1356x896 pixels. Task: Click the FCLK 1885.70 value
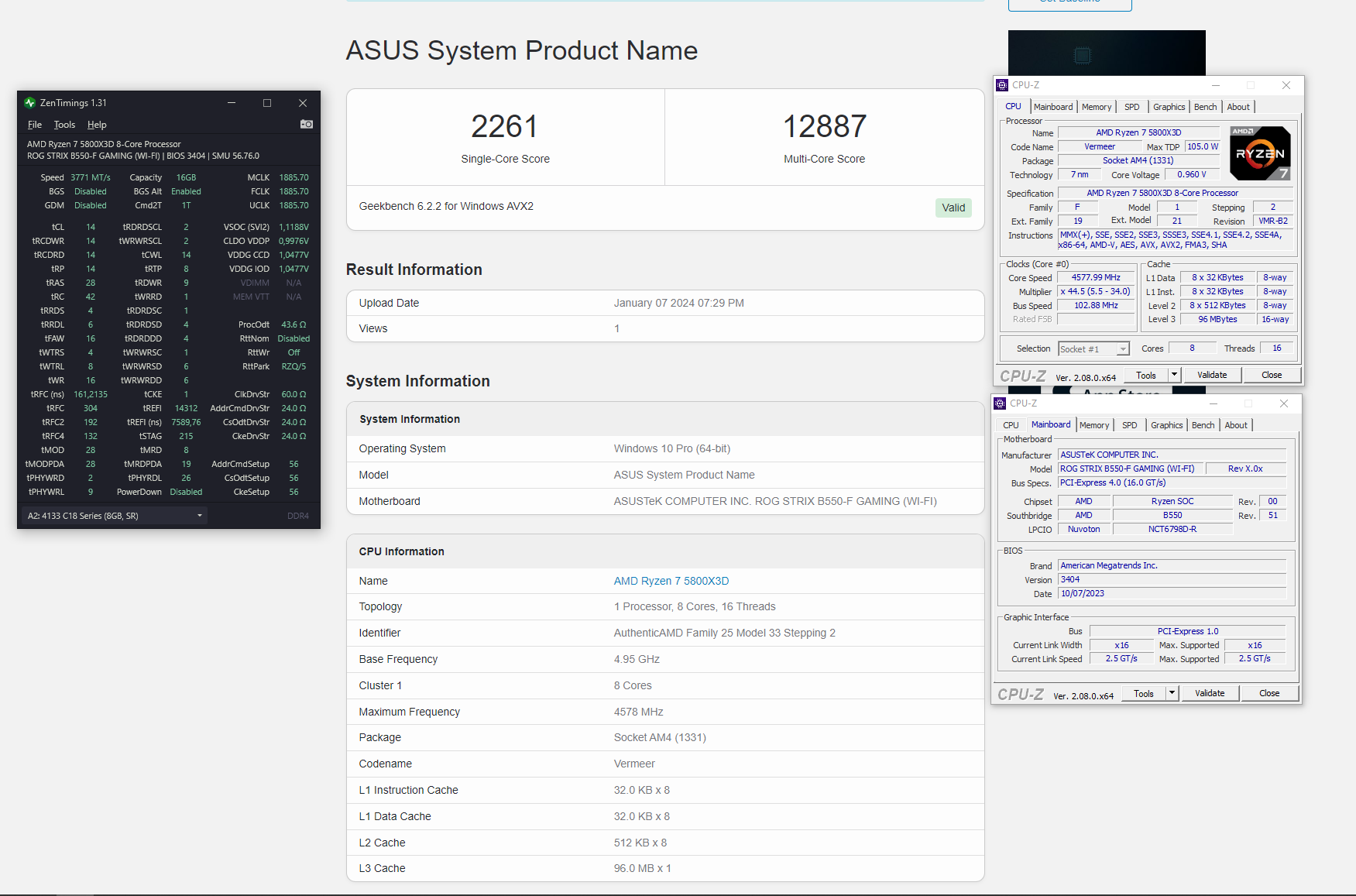pos(294,191)
